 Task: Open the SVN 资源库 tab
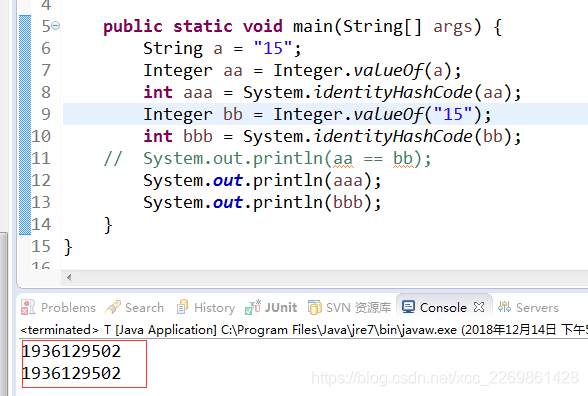click(349, 308)
